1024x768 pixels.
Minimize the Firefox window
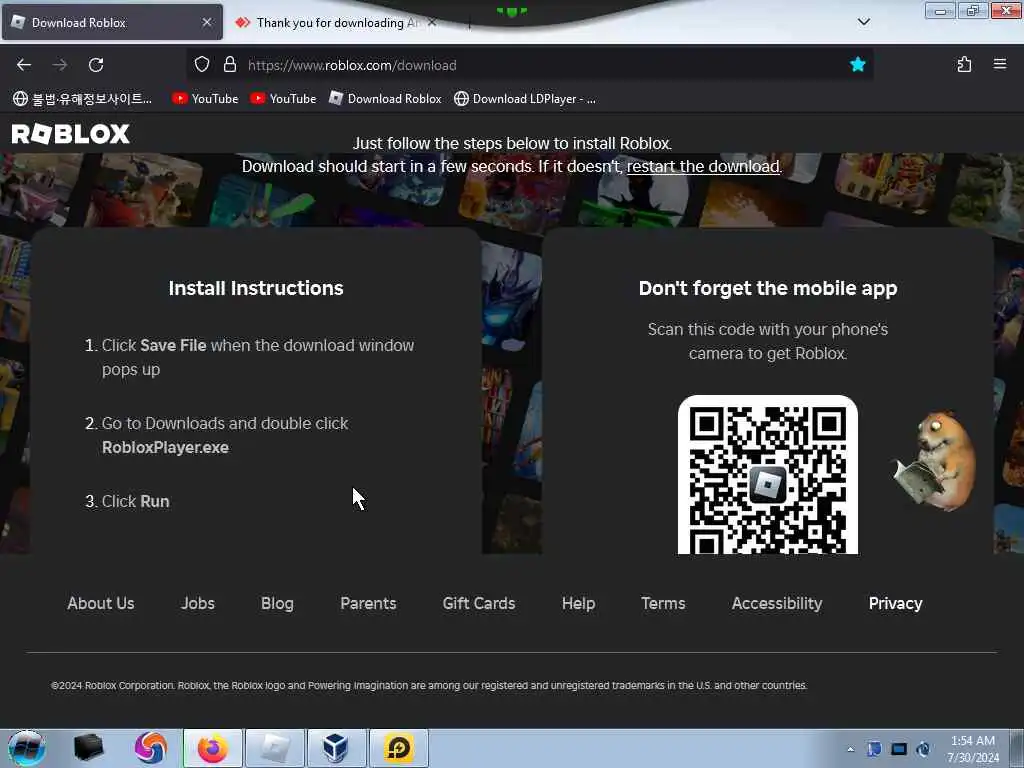click(940, 10)
